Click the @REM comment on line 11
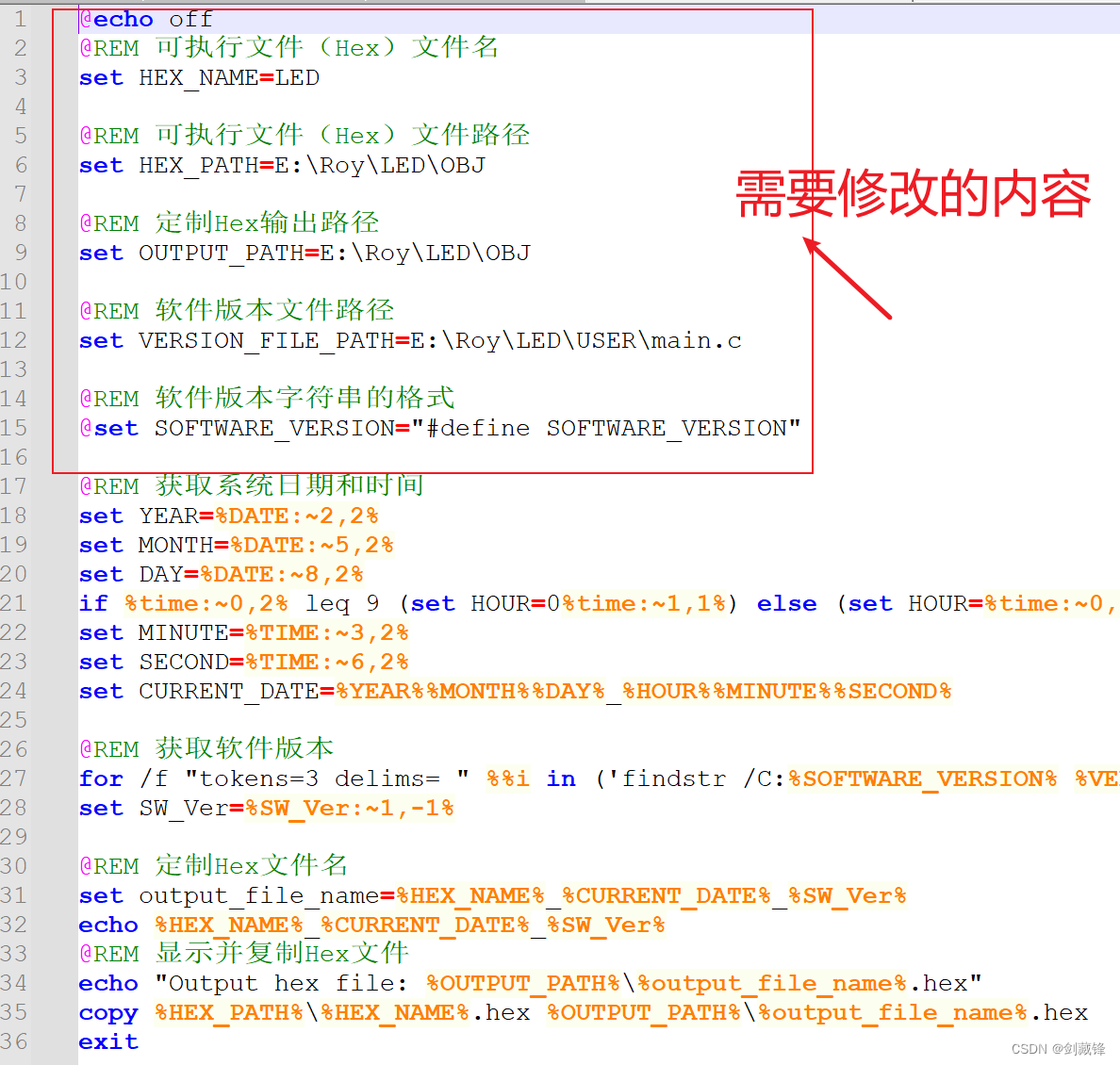Viewport: 1120px width, 1065px height. (237, 311)
